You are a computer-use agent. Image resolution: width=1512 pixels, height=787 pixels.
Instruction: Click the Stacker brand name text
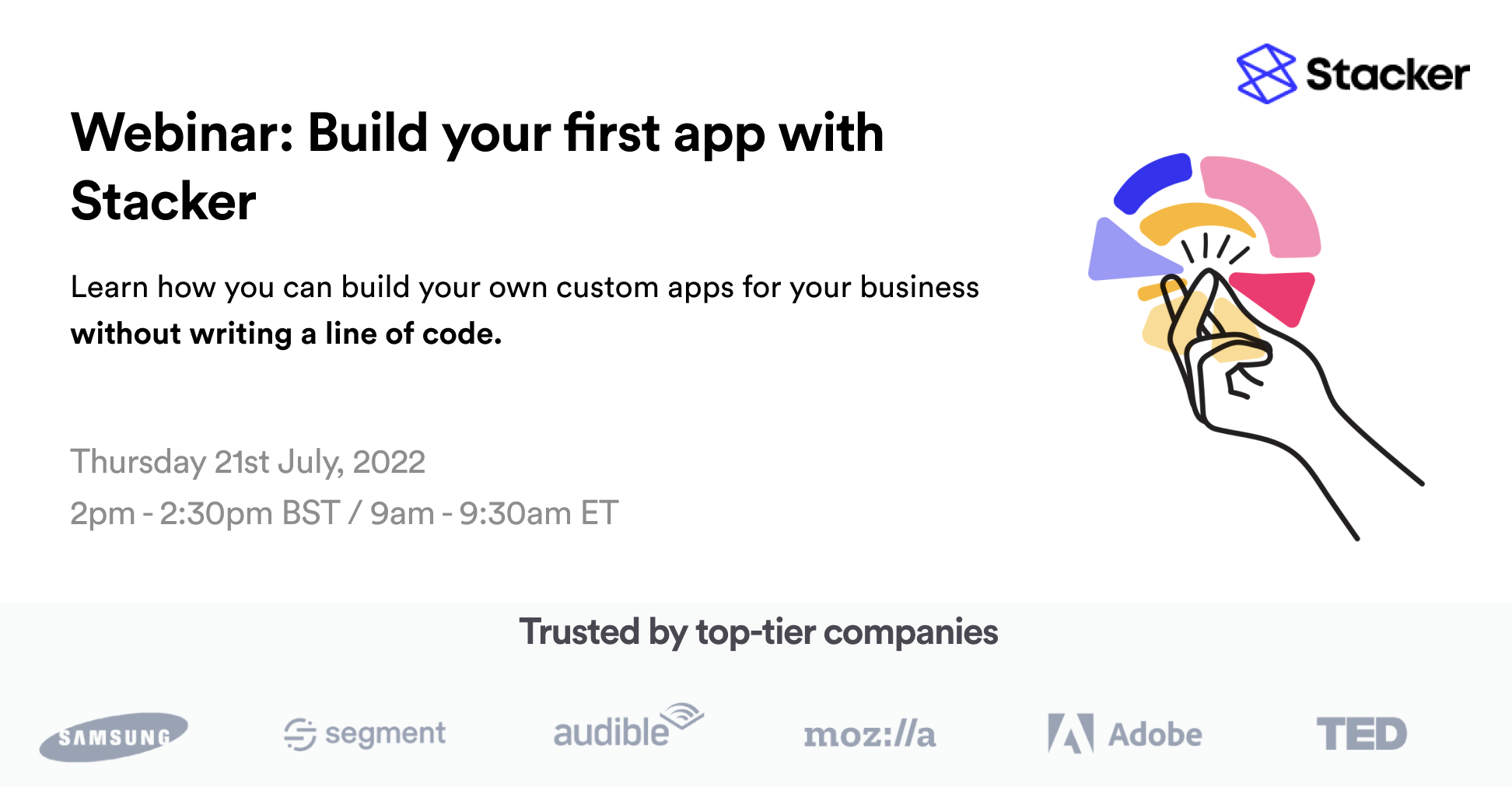coord(1388,75)
